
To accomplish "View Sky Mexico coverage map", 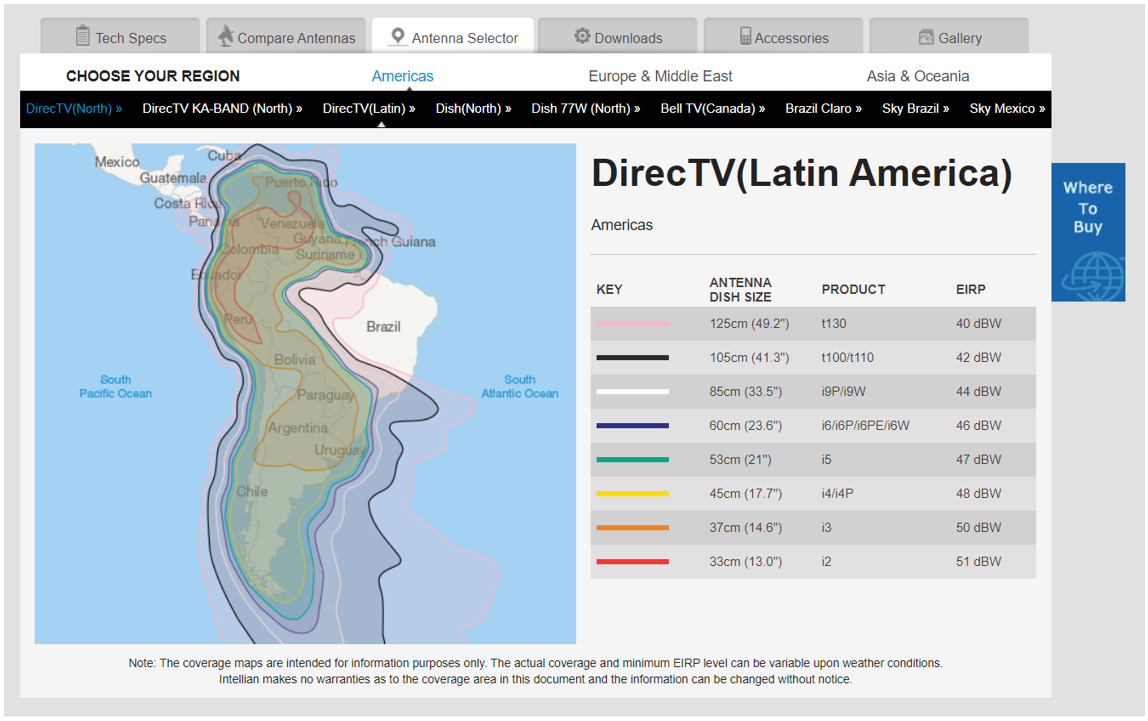I will click(x=1007, y=108).
